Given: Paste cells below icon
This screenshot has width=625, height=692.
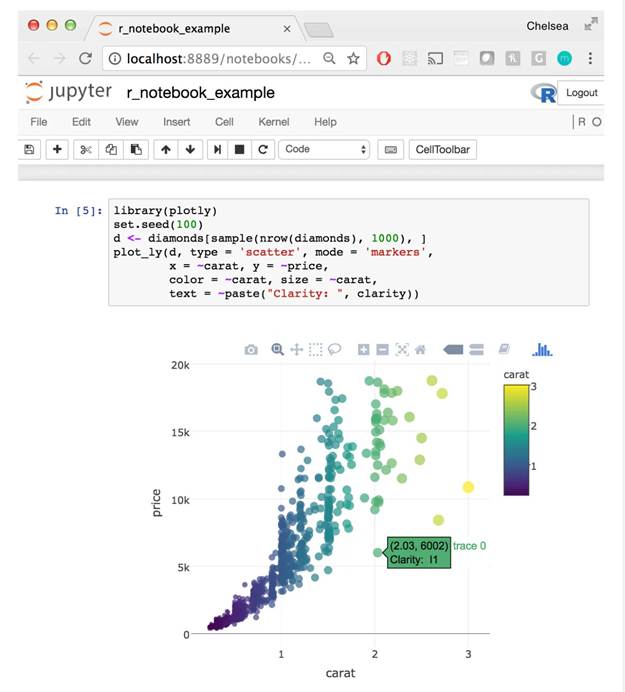Looking at the screenshot, I should [136, 149].
